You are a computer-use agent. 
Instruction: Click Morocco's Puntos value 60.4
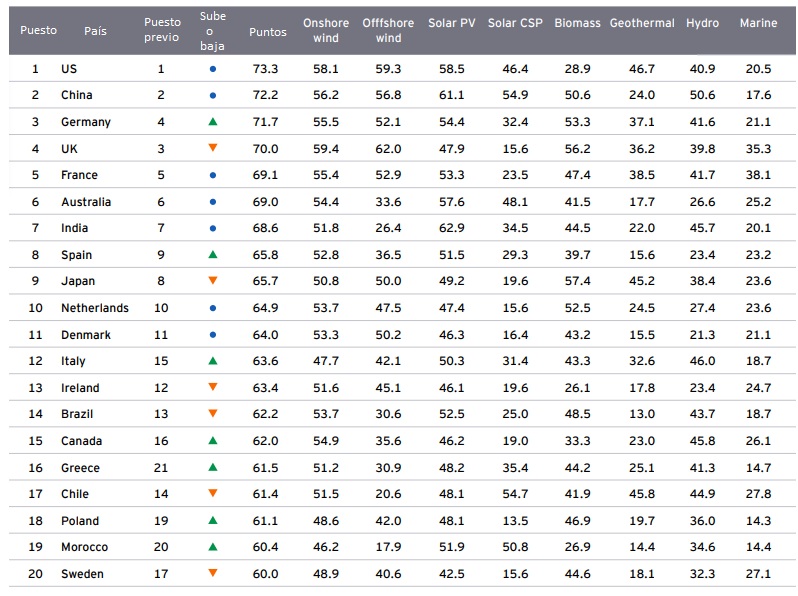click(x=265, y=547)
